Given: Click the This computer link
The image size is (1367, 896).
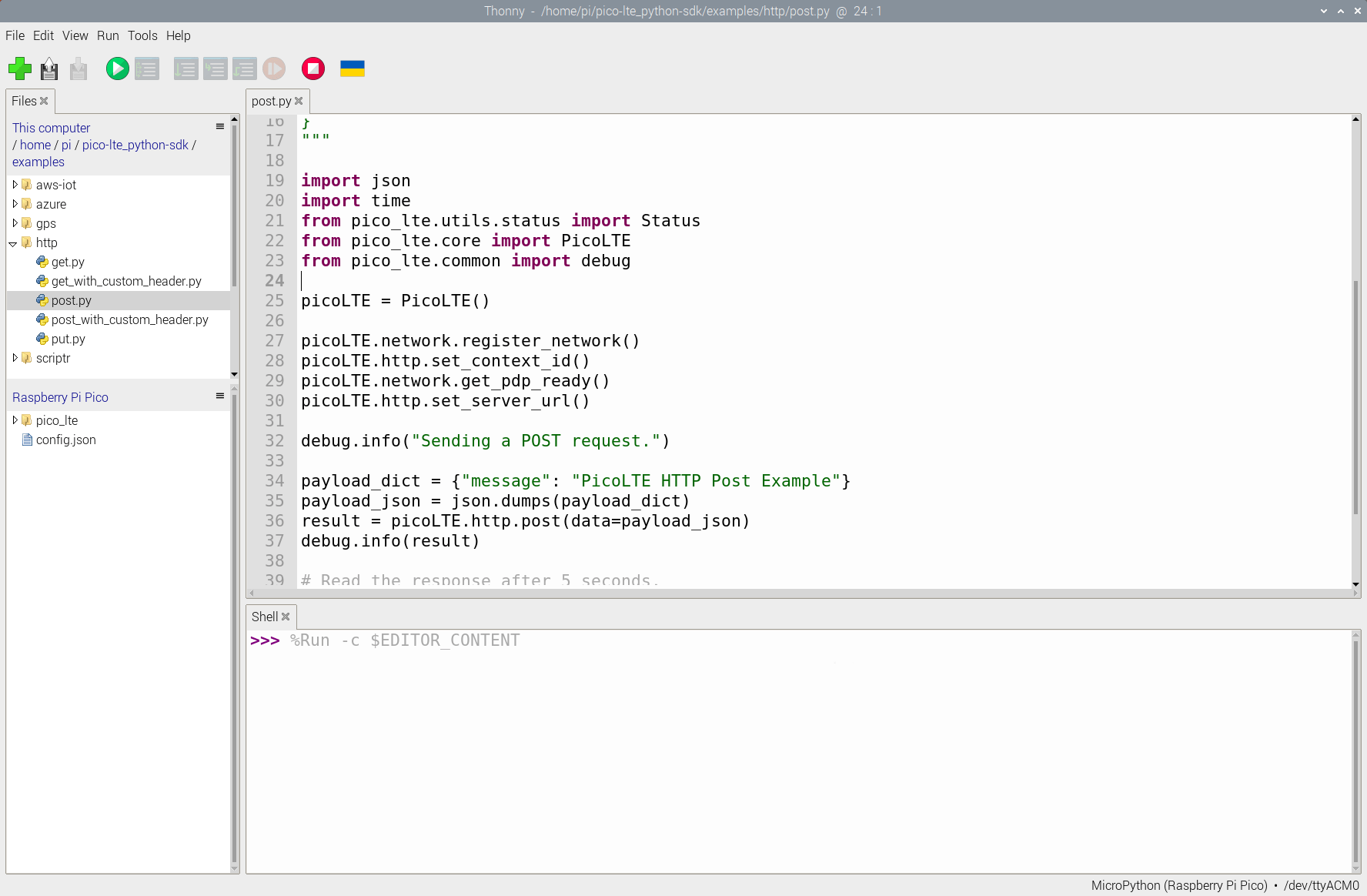Looking at the screenshot, I should pyautogui.click(x=51, y=128).
